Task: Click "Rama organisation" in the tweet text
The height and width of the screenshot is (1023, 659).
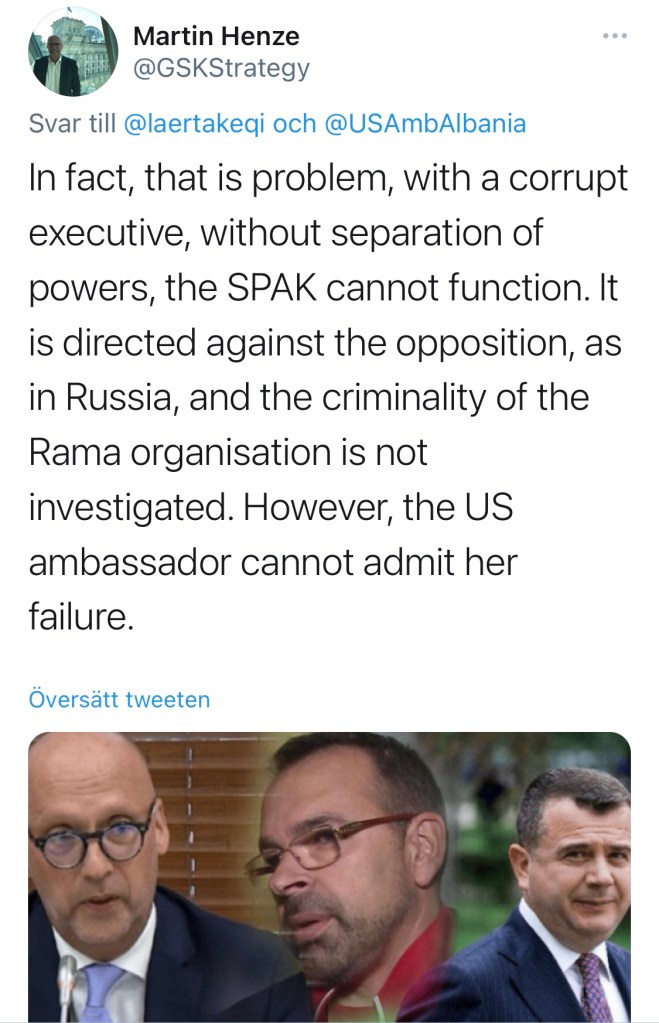Action: pyautogui.click(x=174, y=452)
